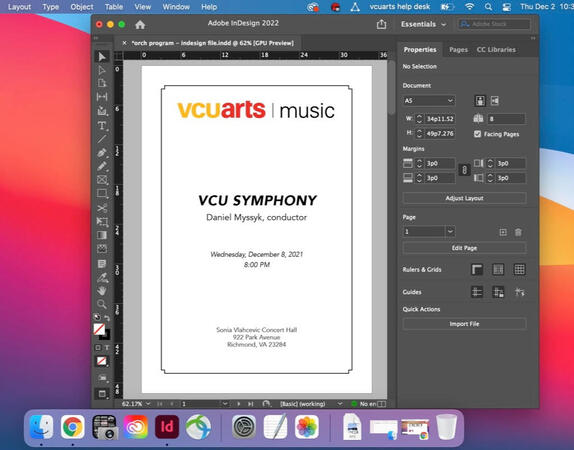Toggle show baseline grid button

pyautogui.click(x=498, y=269)
